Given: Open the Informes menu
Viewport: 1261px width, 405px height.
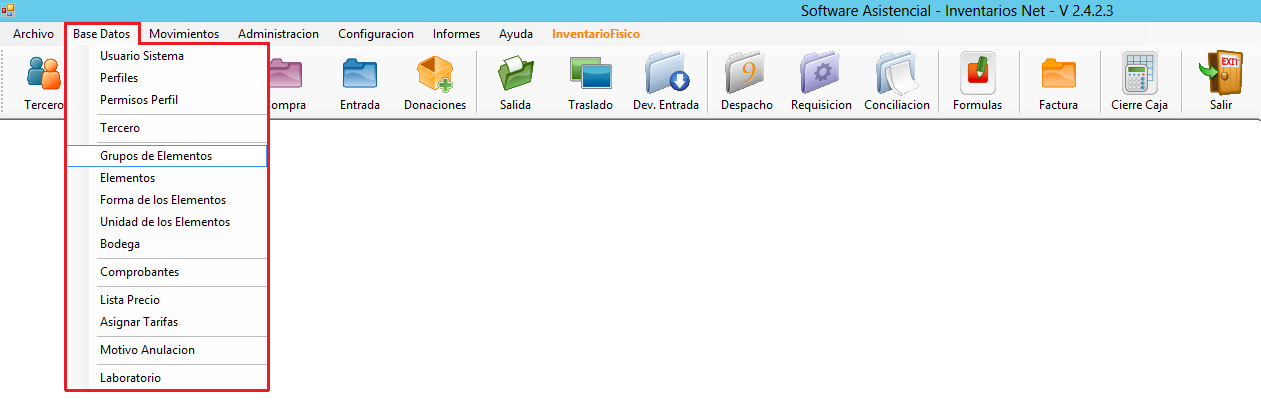Looking at the screenshot, I should click(x=456, y=34).
